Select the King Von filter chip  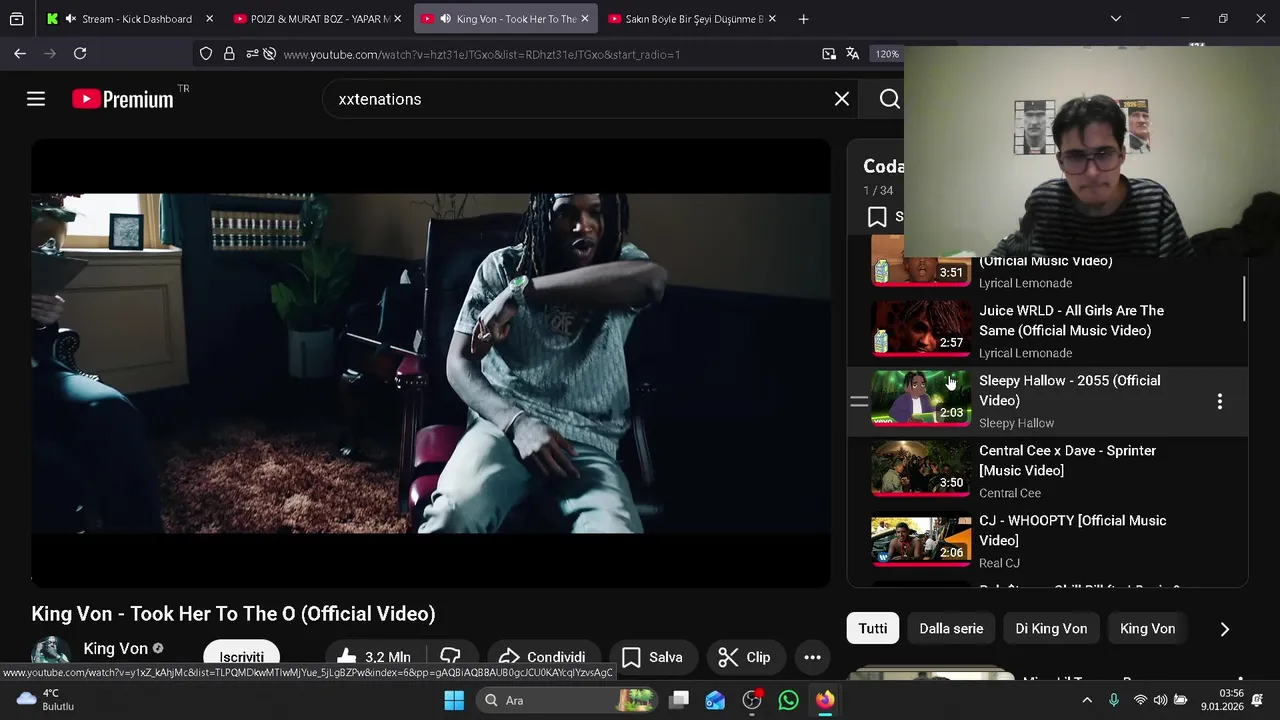1147,628
